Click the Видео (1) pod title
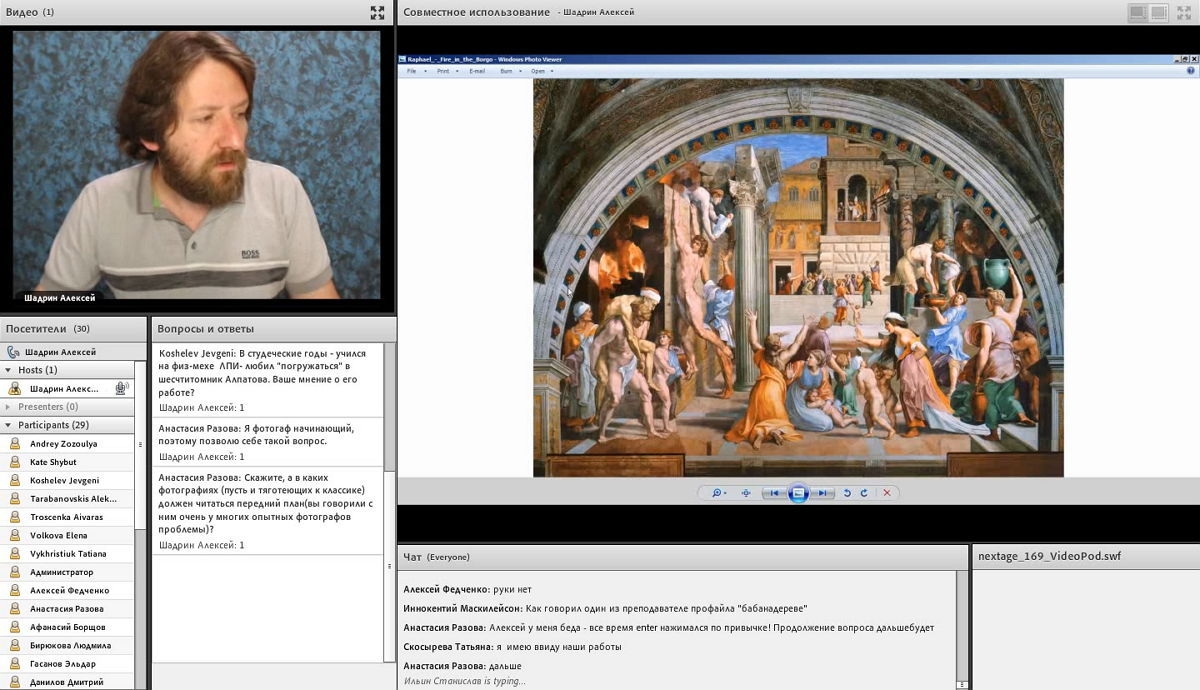This screenshot has width=1200, height=690. click(30, 12)
